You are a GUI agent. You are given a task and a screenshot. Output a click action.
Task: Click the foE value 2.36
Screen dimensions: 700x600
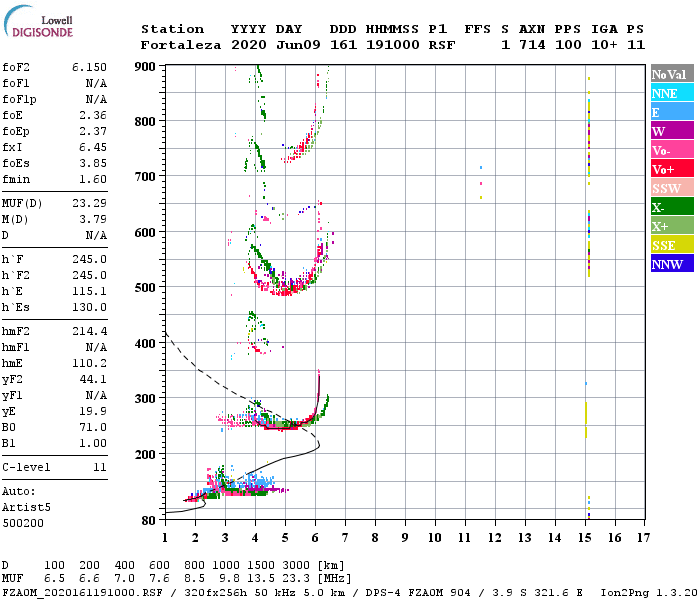click(x=93, y=115)
